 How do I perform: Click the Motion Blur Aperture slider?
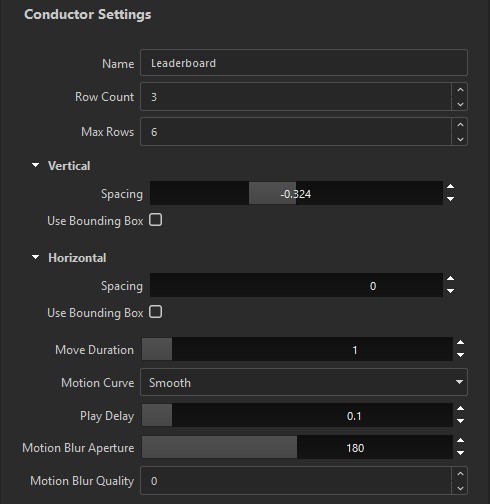[297, 447]
